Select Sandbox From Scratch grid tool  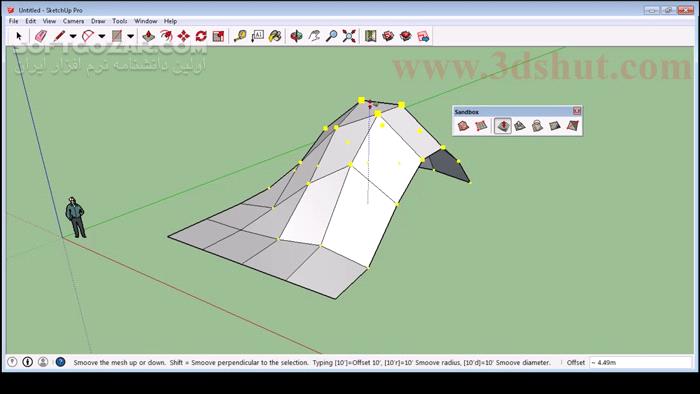(x=481, y=126)
